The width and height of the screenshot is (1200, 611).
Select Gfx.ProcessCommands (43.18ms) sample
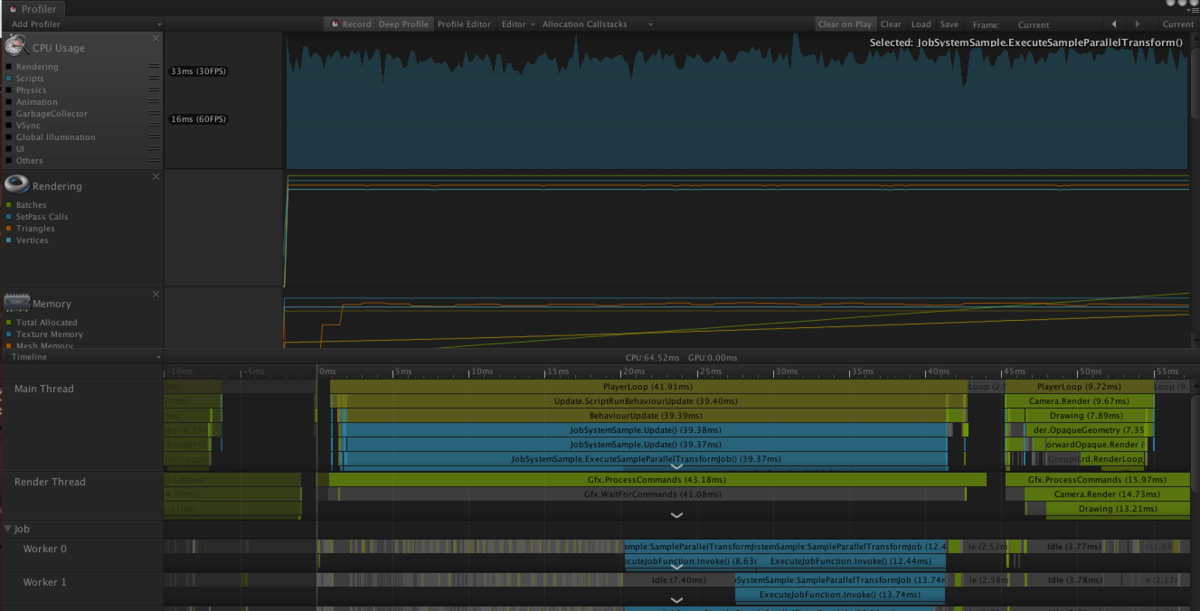tap(657, 480)
